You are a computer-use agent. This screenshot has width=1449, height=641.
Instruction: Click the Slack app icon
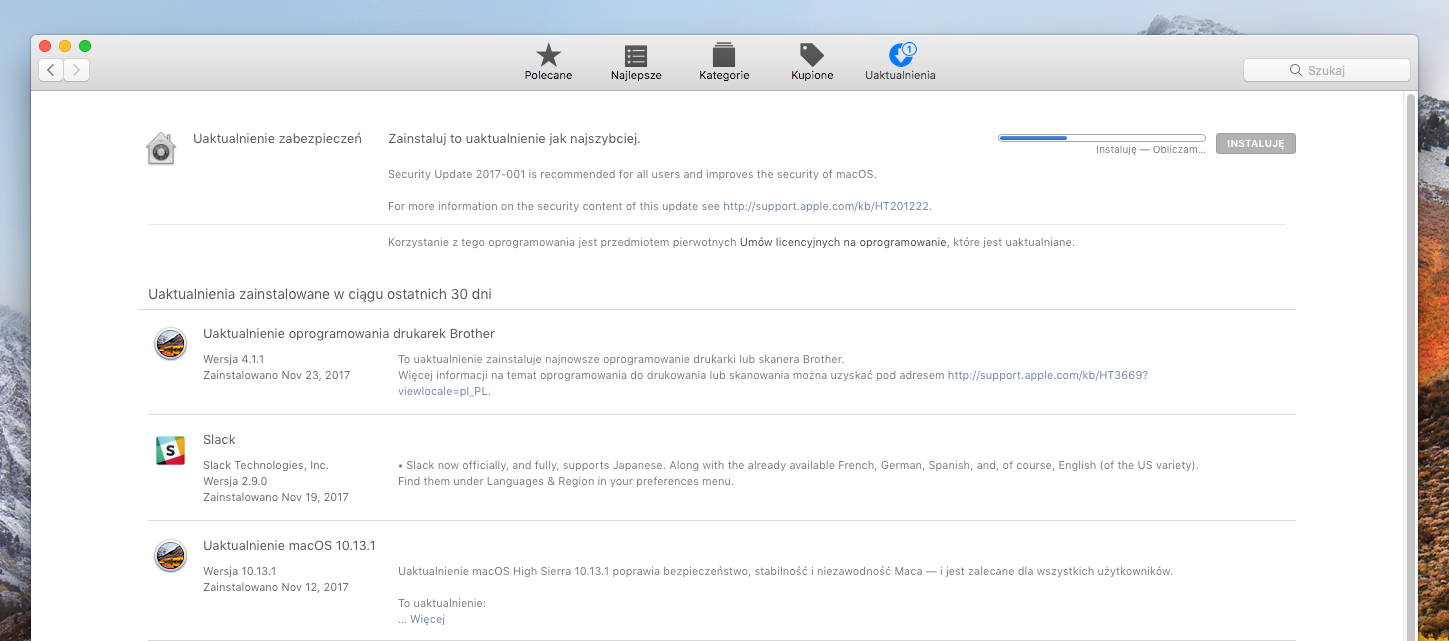coord(170,451)
